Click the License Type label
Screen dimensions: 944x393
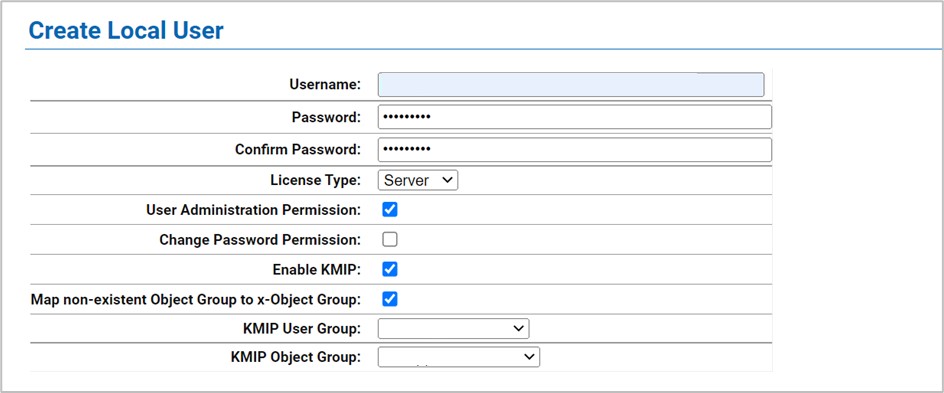click(315, 180)
